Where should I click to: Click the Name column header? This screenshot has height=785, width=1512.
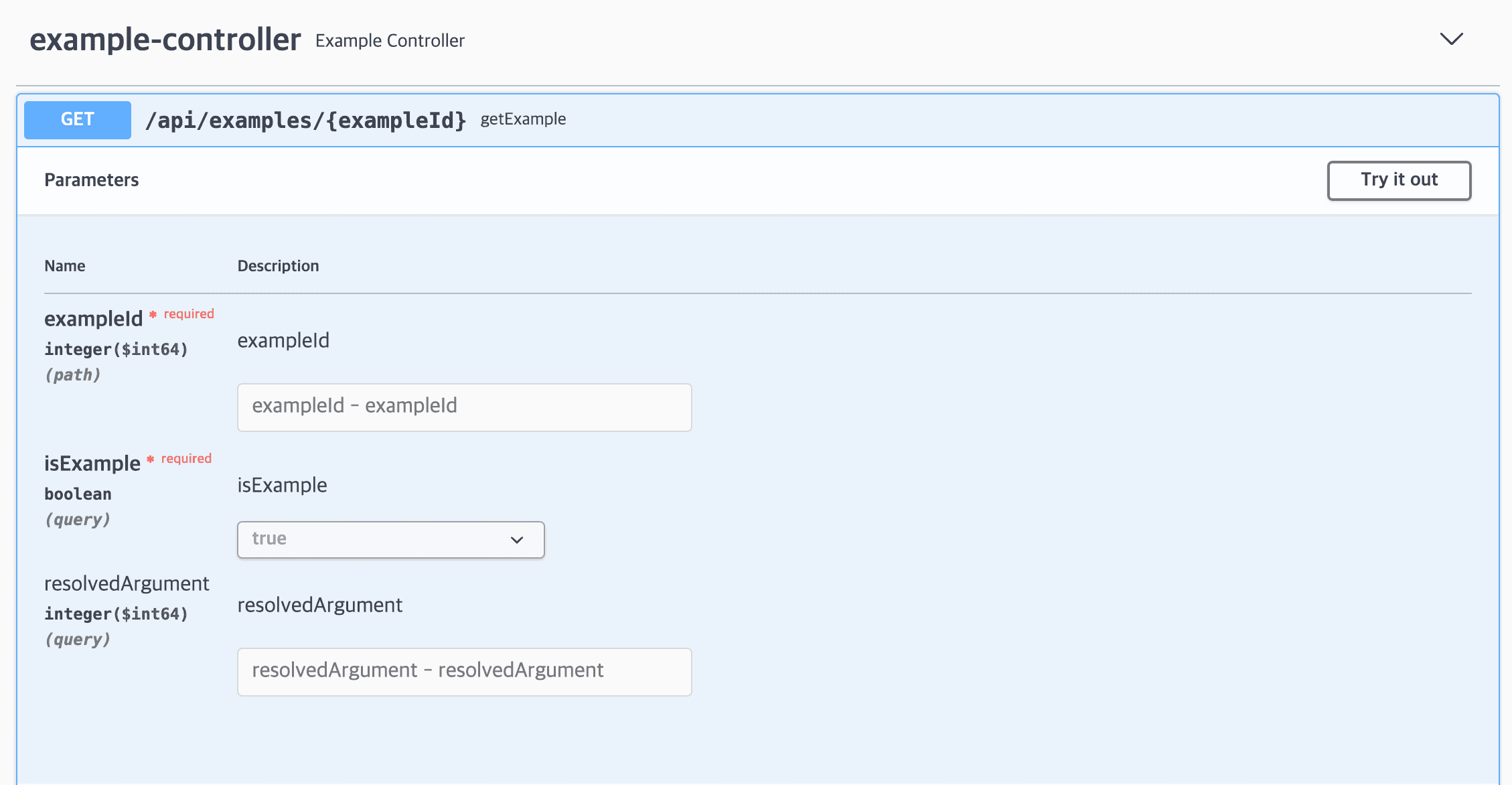(x=65, y=266)
